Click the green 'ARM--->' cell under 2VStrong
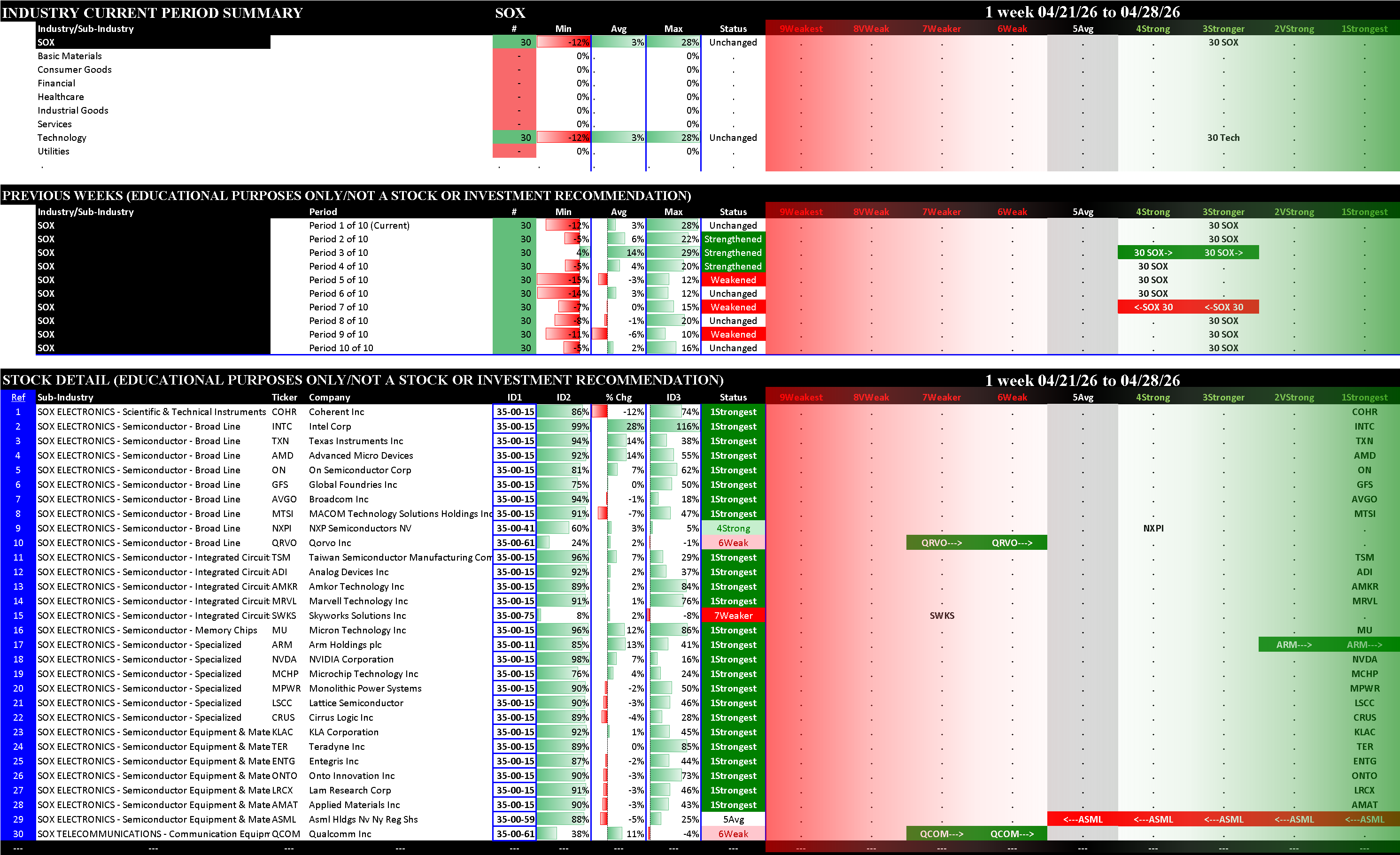1400x855 pixels. (1294, 645)
